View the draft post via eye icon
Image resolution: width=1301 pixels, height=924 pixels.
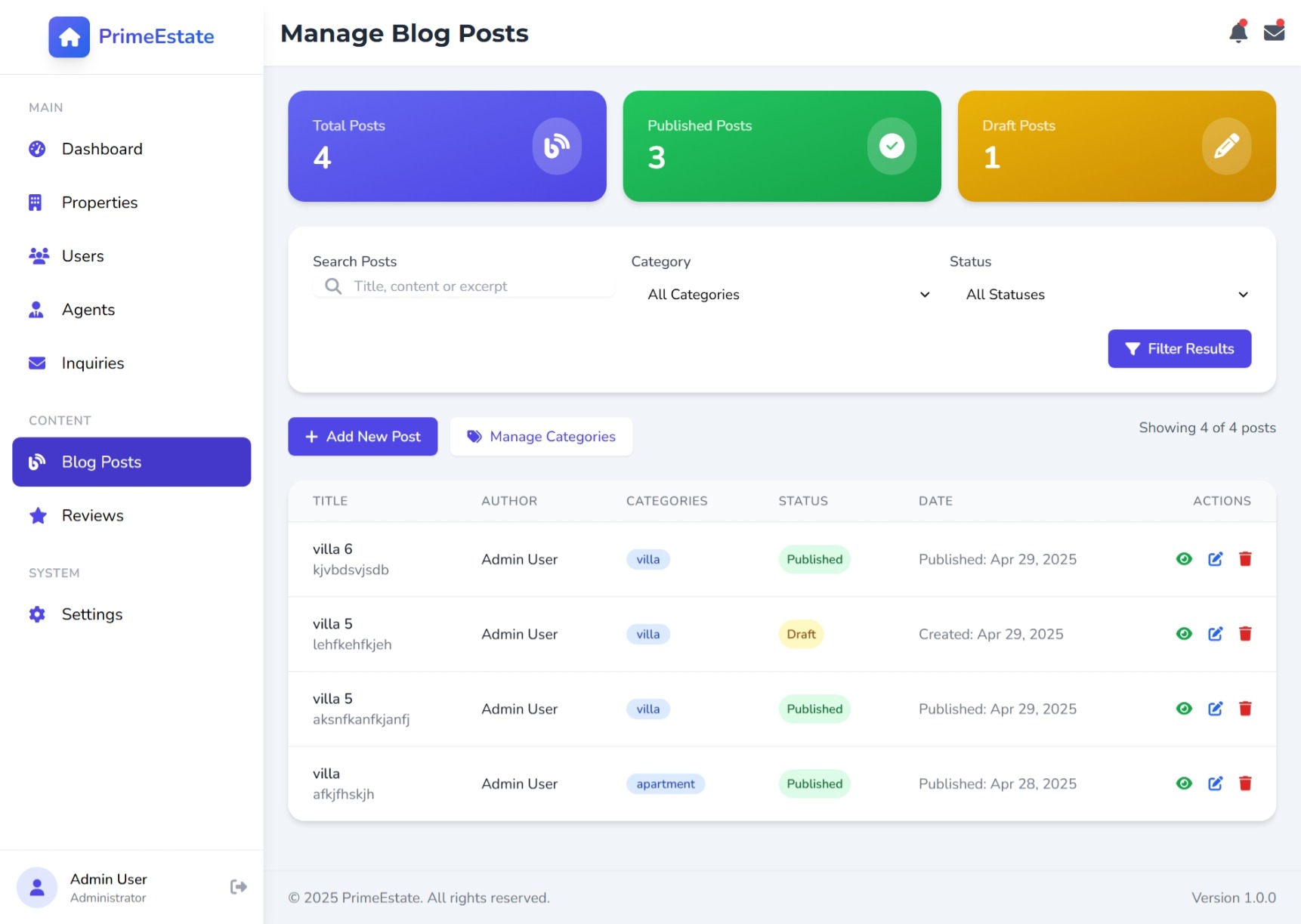click(1184, 634)
